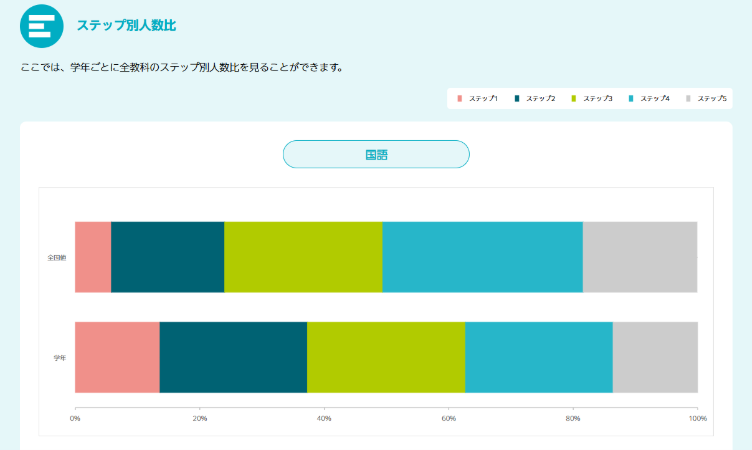The width and height of the screenshot is (752, 450).
Task: Toggle the ステップ3 legend label
Action: point(598,98)
